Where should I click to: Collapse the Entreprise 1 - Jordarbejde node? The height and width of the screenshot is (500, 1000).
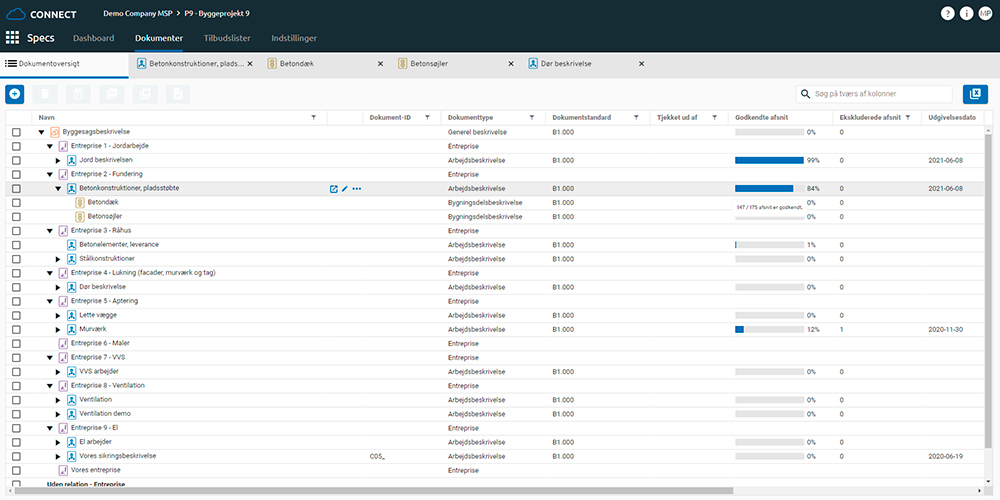50,146
